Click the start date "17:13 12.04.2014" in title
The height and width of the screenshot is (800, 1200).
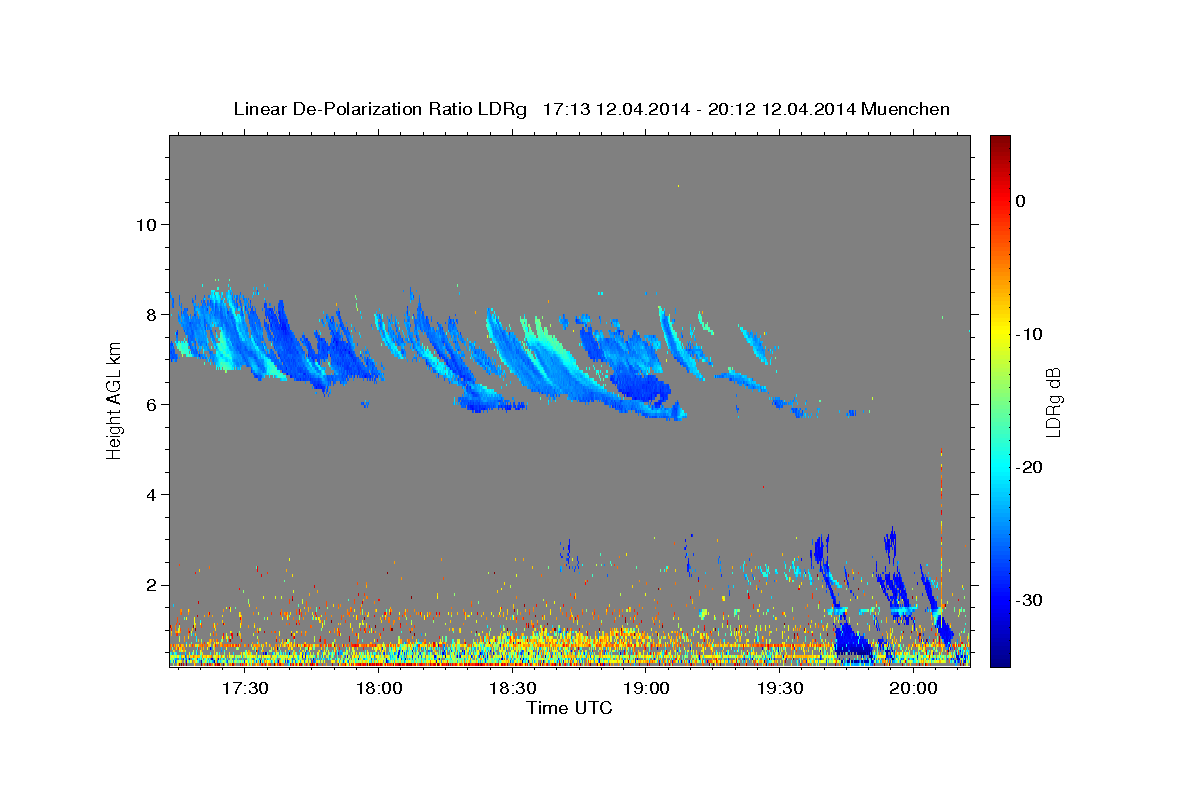616,109
